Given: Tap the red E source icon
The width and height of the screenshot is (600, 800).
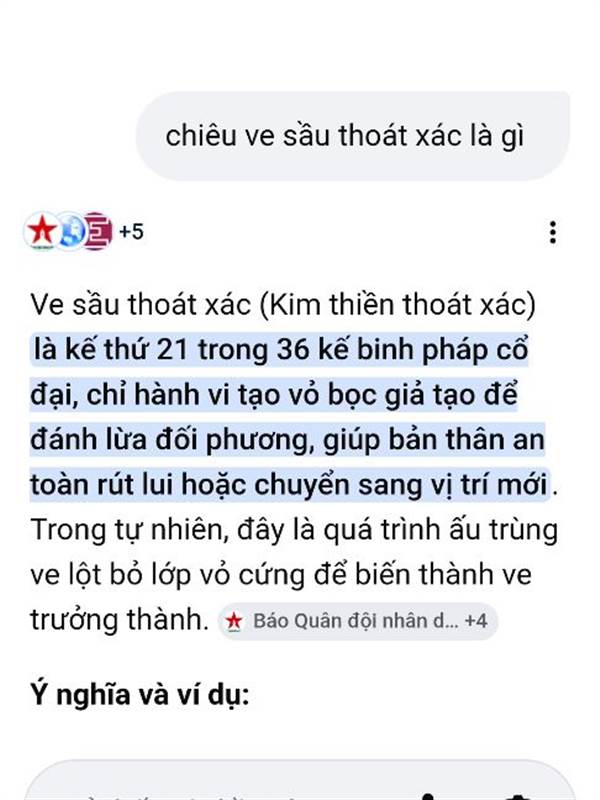Looking at the screenshot, I should pyautogui.click(x=98, y=232).
